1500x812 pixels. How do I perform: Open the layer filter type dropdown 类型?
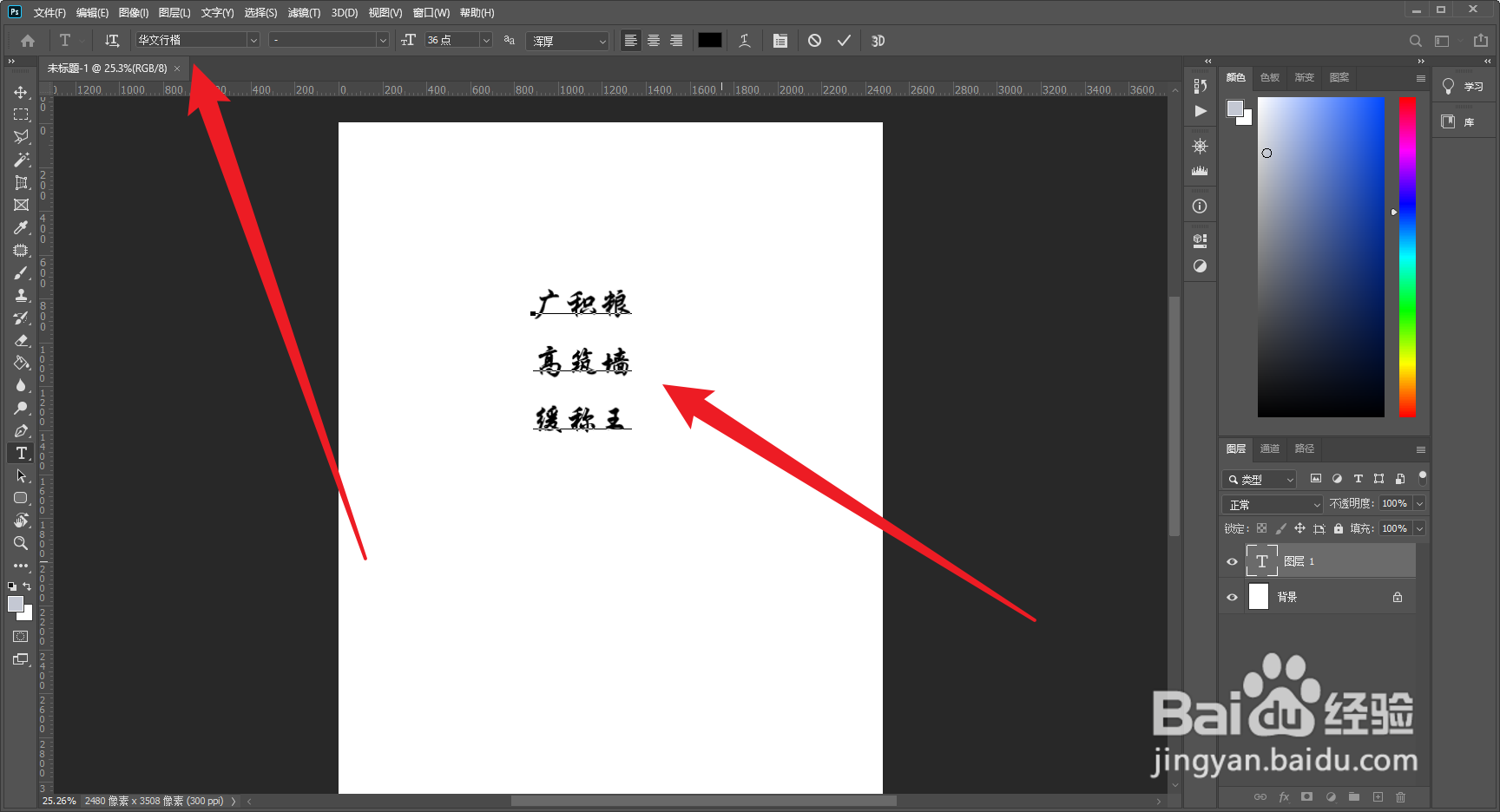(1260, 479)
